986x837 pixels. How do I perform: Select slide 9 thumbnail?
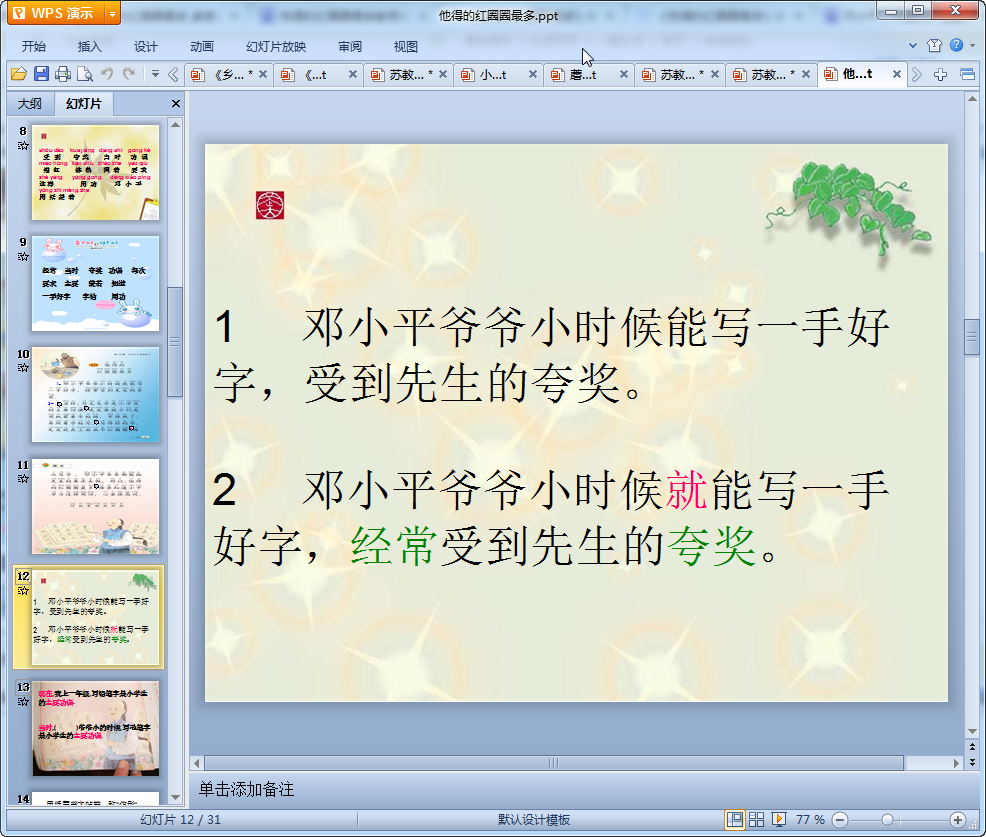point(96,284)
